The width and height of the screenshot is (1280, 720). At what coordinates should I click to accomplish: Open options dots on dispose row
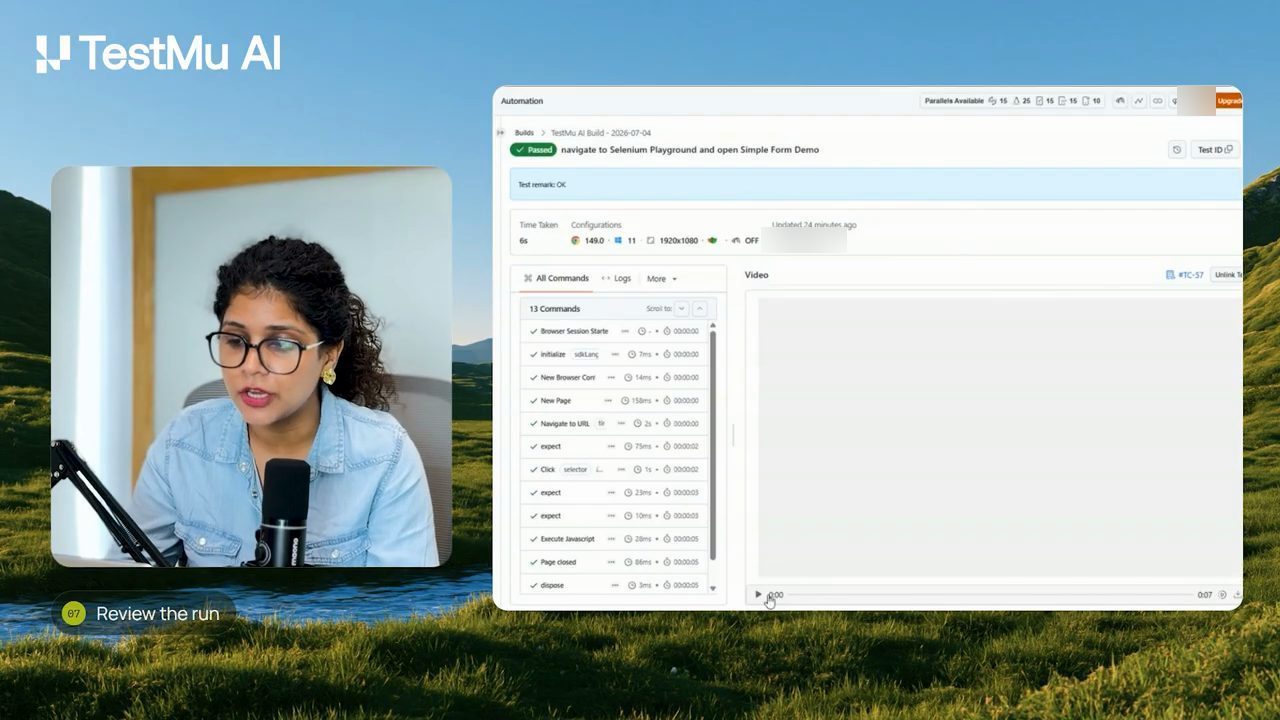(x=614, y=585)
